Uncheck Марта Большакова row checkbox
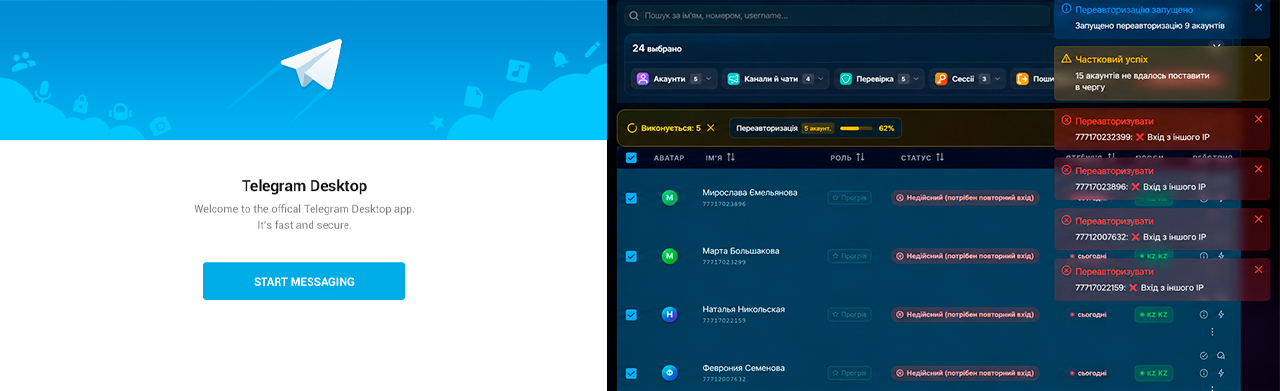This screenshot has height=391, width=1280. click(x=631, y=256)
